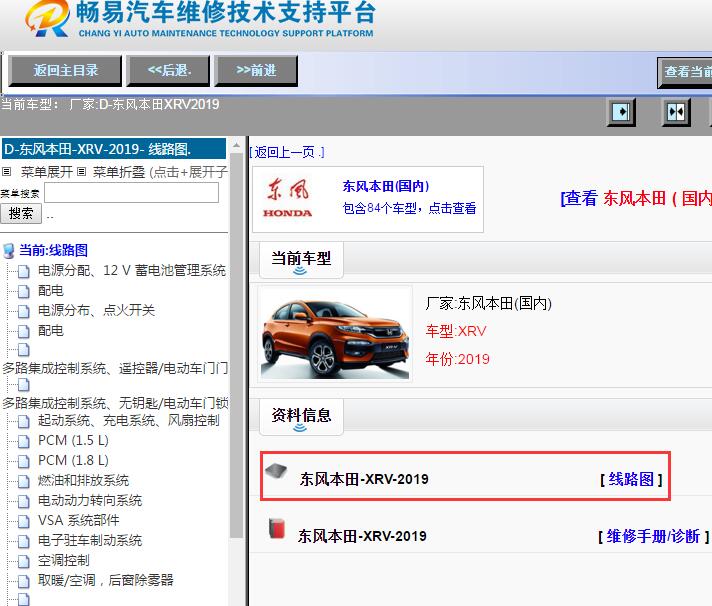Select 电源分布、点火开关 entry
This screenshot has width=712, height=606.
point(96,310)
